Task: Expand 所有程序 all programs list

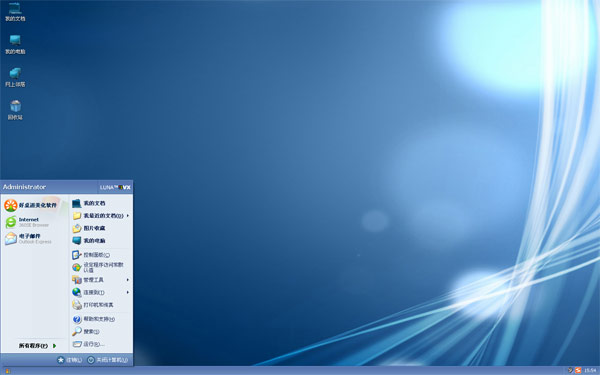Action: pyautogui.click(x=38, y=346)
